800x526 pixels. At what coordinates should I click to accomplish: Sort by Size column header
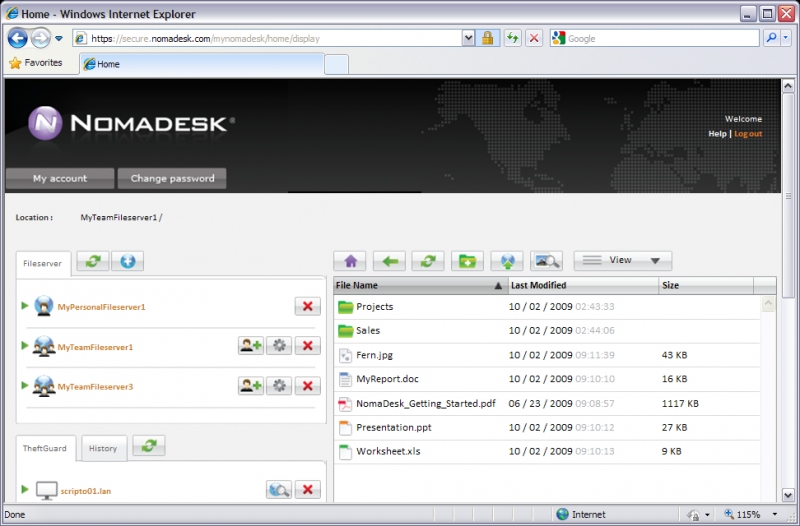(x=706, y=286)
